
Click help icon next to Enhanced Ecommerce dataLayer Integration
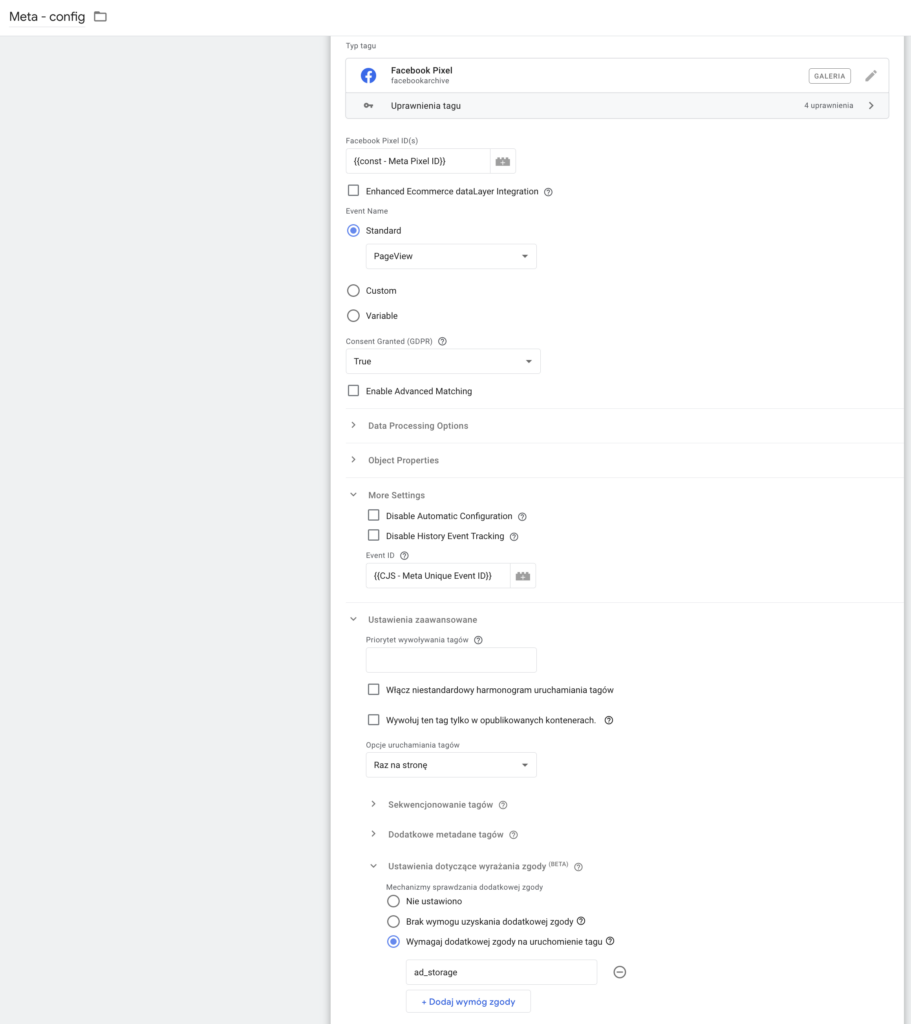[x=548, y=192]
